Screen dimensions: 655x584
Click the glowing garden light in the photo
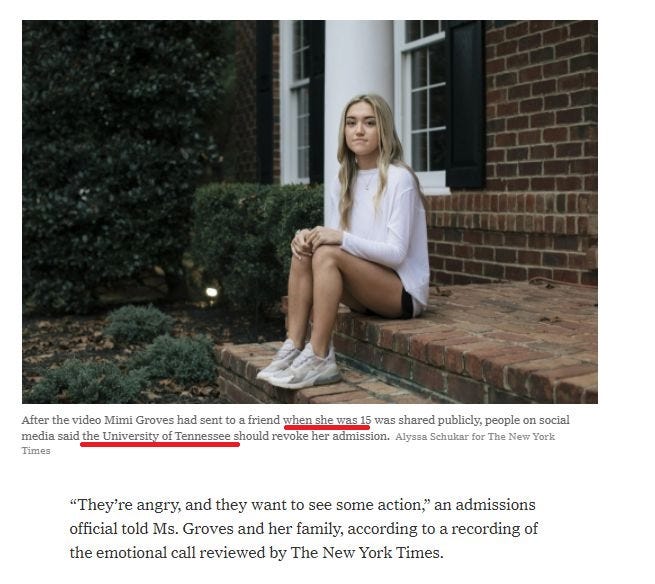(x=212, y=291)
